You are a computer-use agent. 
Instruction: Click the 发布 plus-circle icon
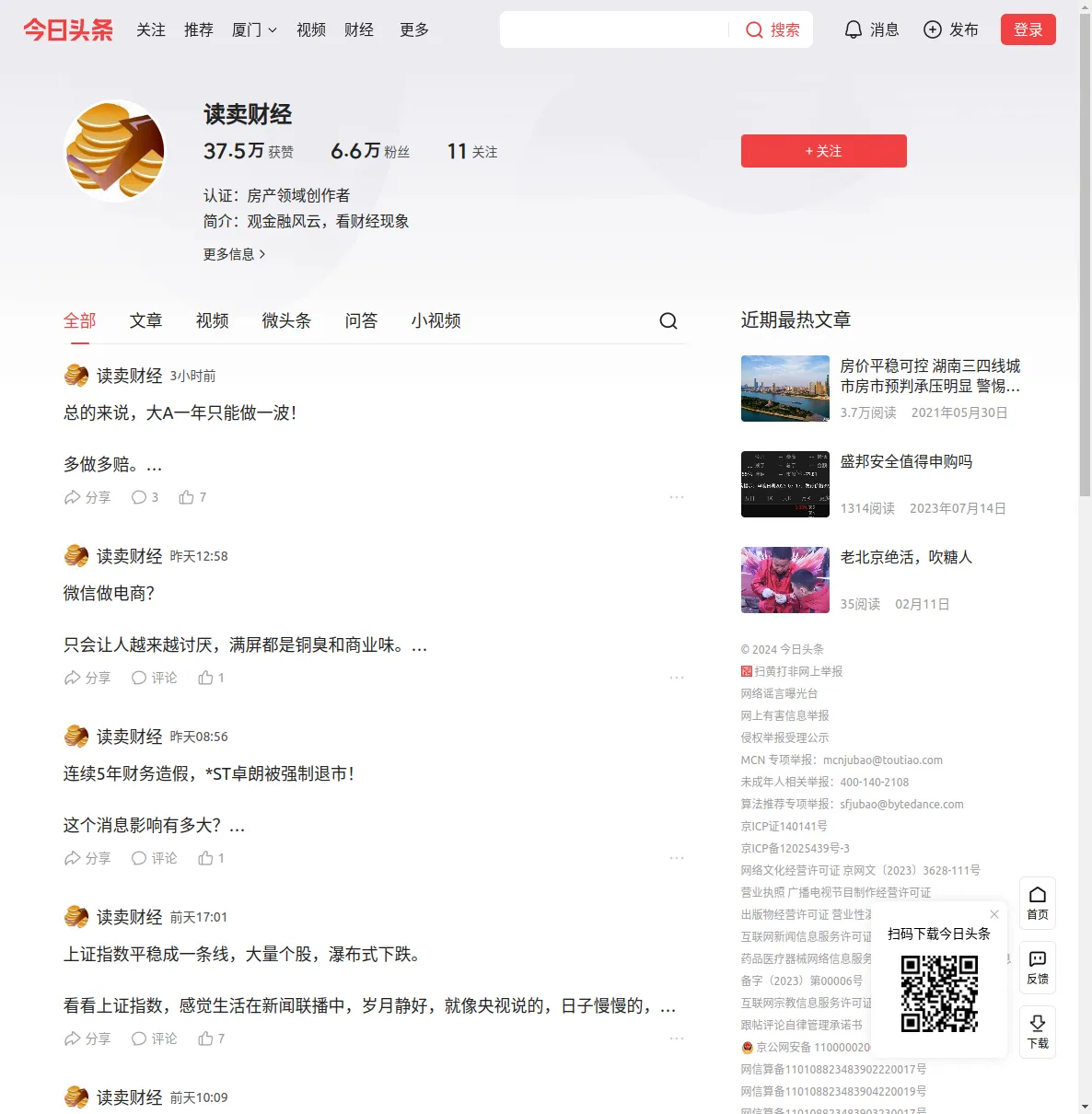click(933, 29)
